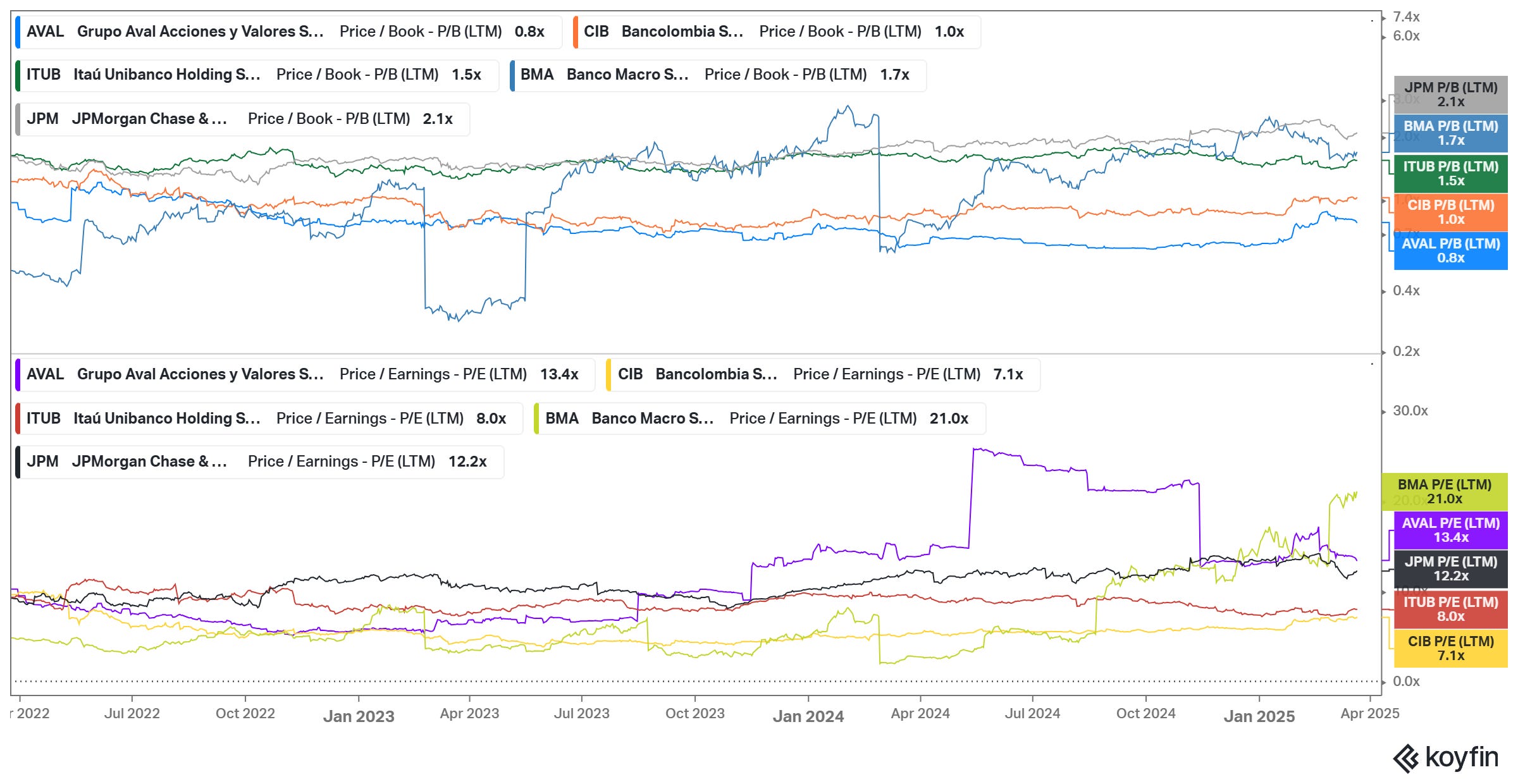This screenshot has height=784, width=1518.
Task: Click the koyfin logo icon
Action: (1406, 758)
